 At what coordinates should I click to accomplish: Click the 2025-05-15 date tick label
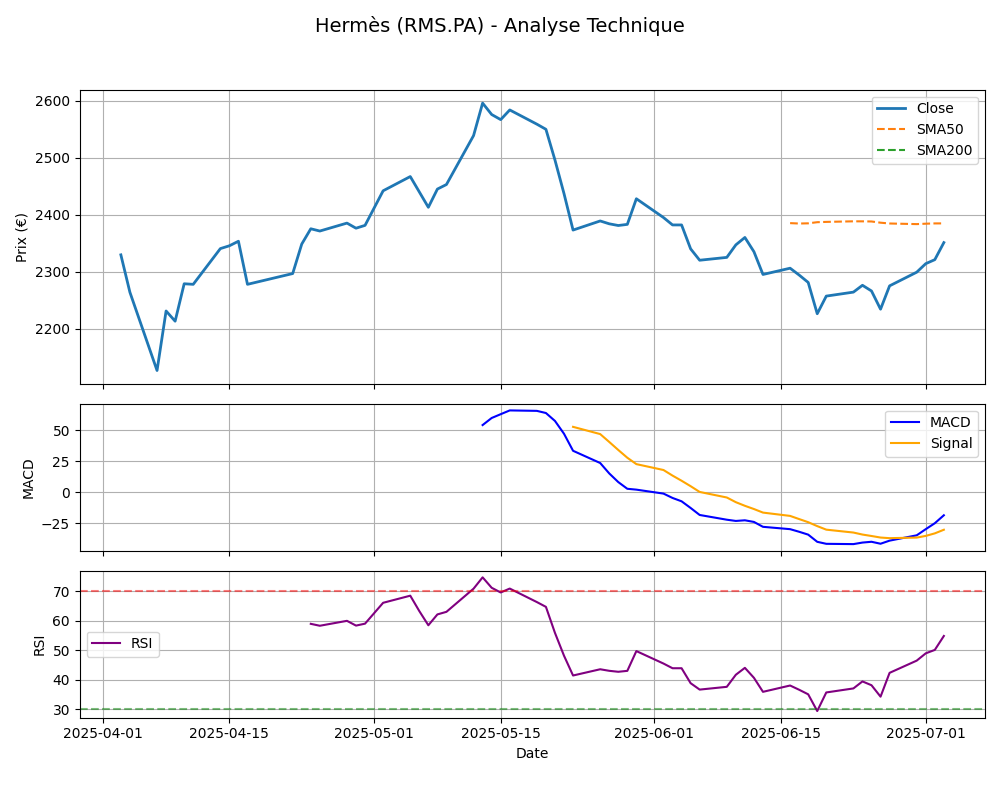pos(501,733)
